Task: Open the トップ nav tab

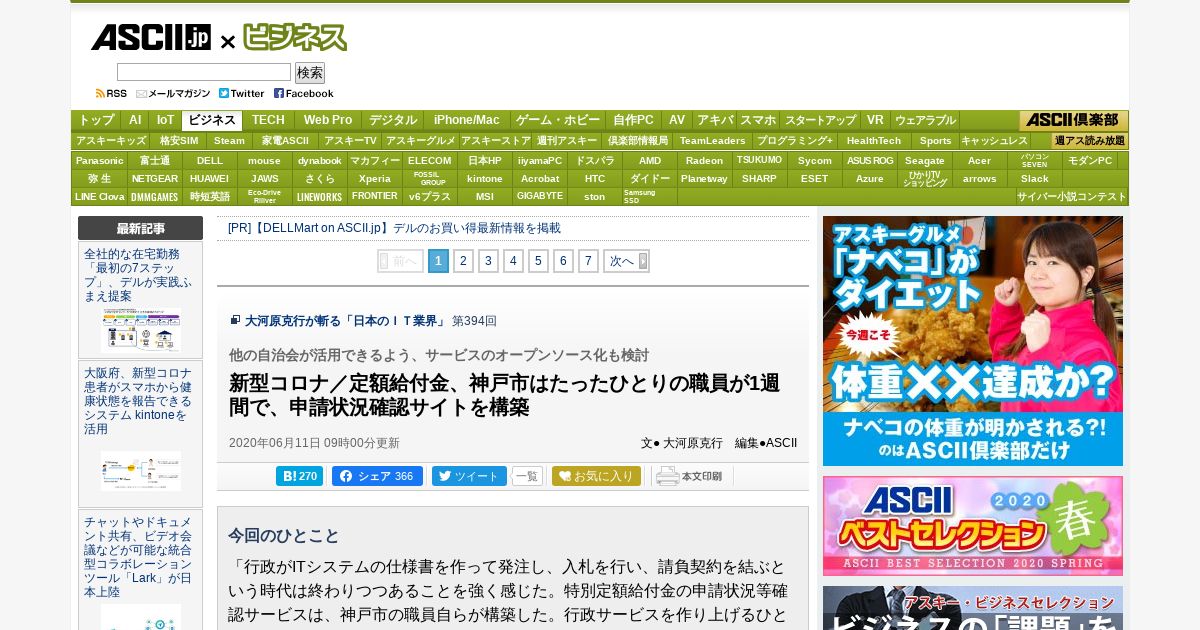Action: pyautogui.click(x=96, y=120)
